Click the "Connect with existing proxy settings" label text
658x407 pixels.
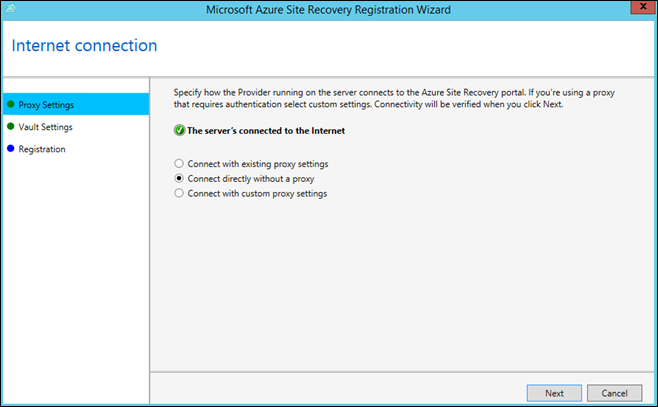coord(257,163)
